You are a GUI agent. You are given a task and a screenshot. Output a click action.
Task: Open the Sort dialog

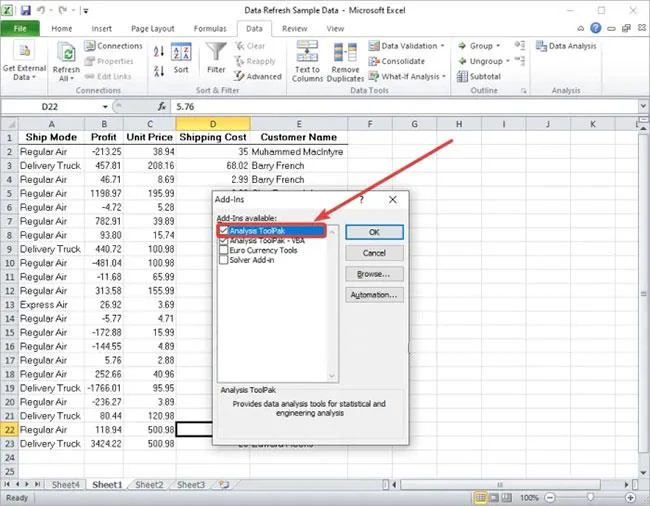[x=181, y=58]
